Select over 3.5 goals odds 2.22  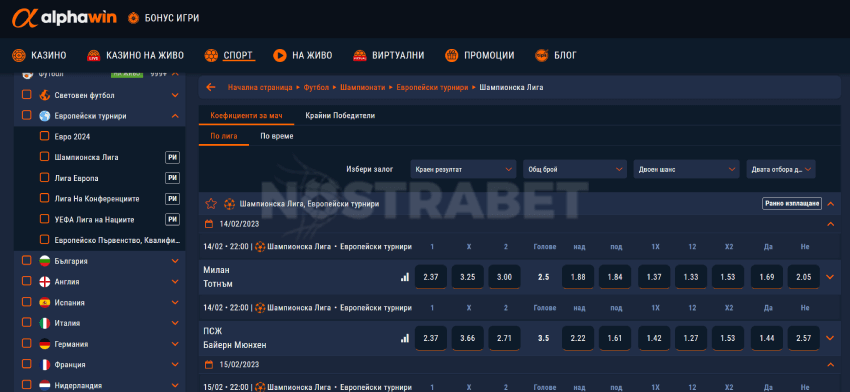[578, 338]
